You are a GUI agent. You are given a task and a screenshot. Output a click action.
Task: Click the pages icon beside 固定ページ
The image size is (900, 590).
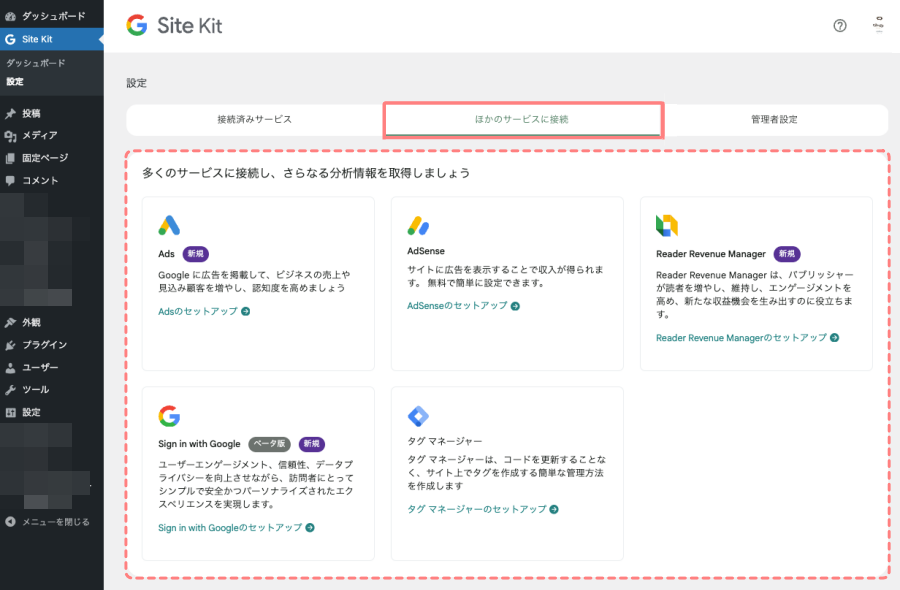point(10,158)
